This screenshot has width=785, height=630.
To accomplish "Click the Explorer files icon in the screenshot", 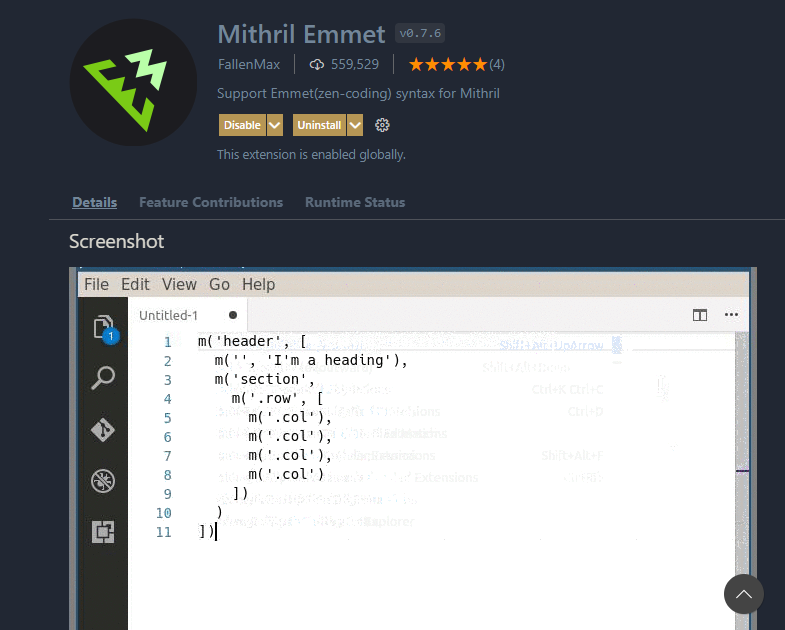I will click(x=104, y=327).
